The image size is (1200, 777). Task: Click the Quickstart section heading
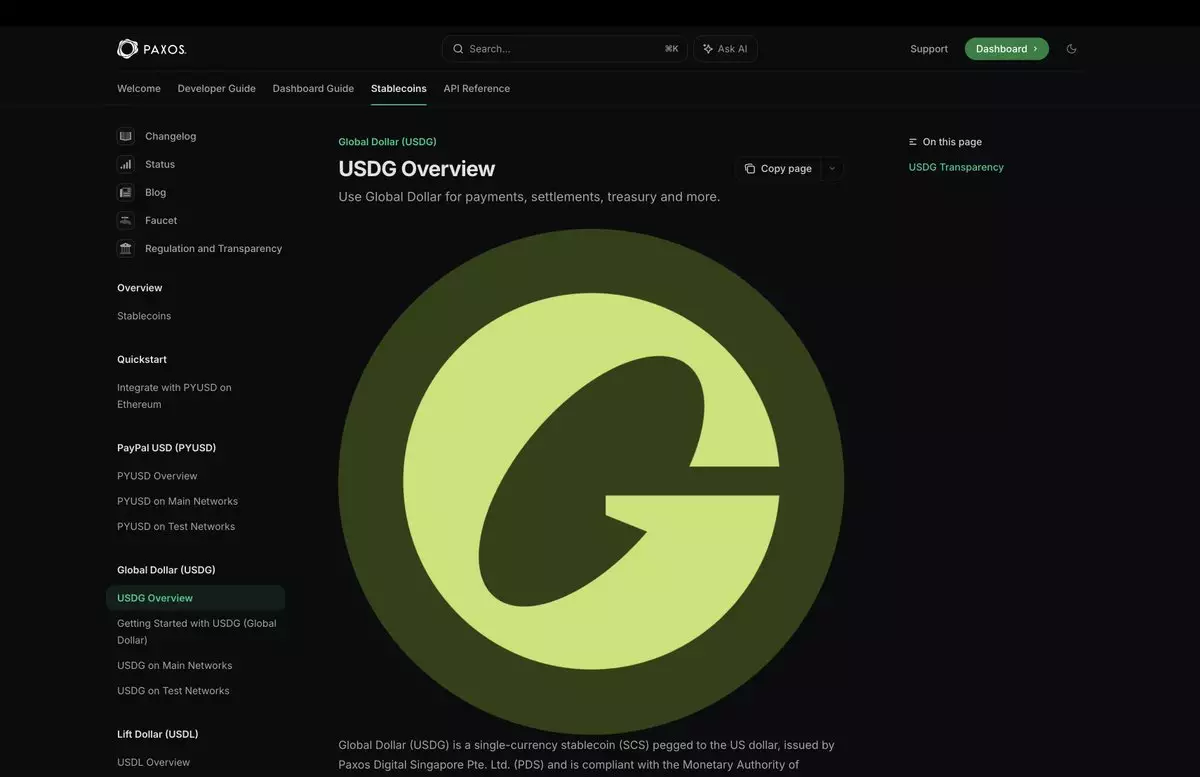(142, 359)
